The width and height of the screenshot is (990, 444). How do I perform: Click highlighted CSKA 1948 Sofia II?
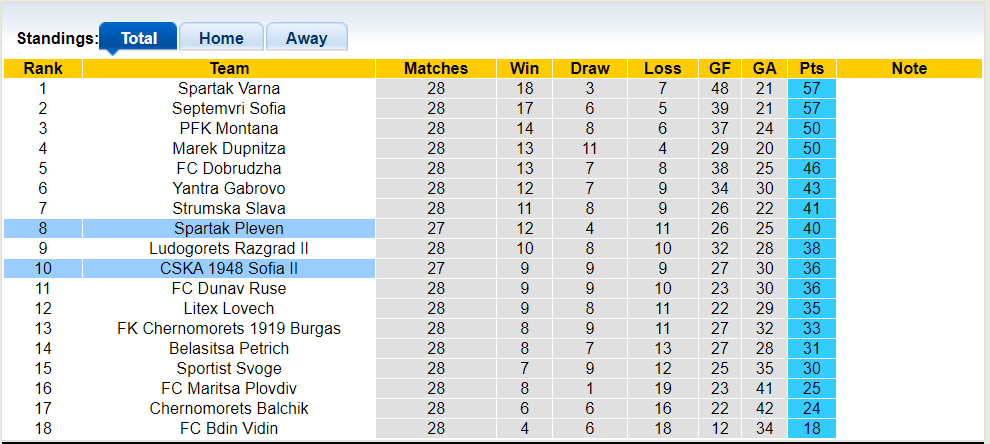(229, 268)
